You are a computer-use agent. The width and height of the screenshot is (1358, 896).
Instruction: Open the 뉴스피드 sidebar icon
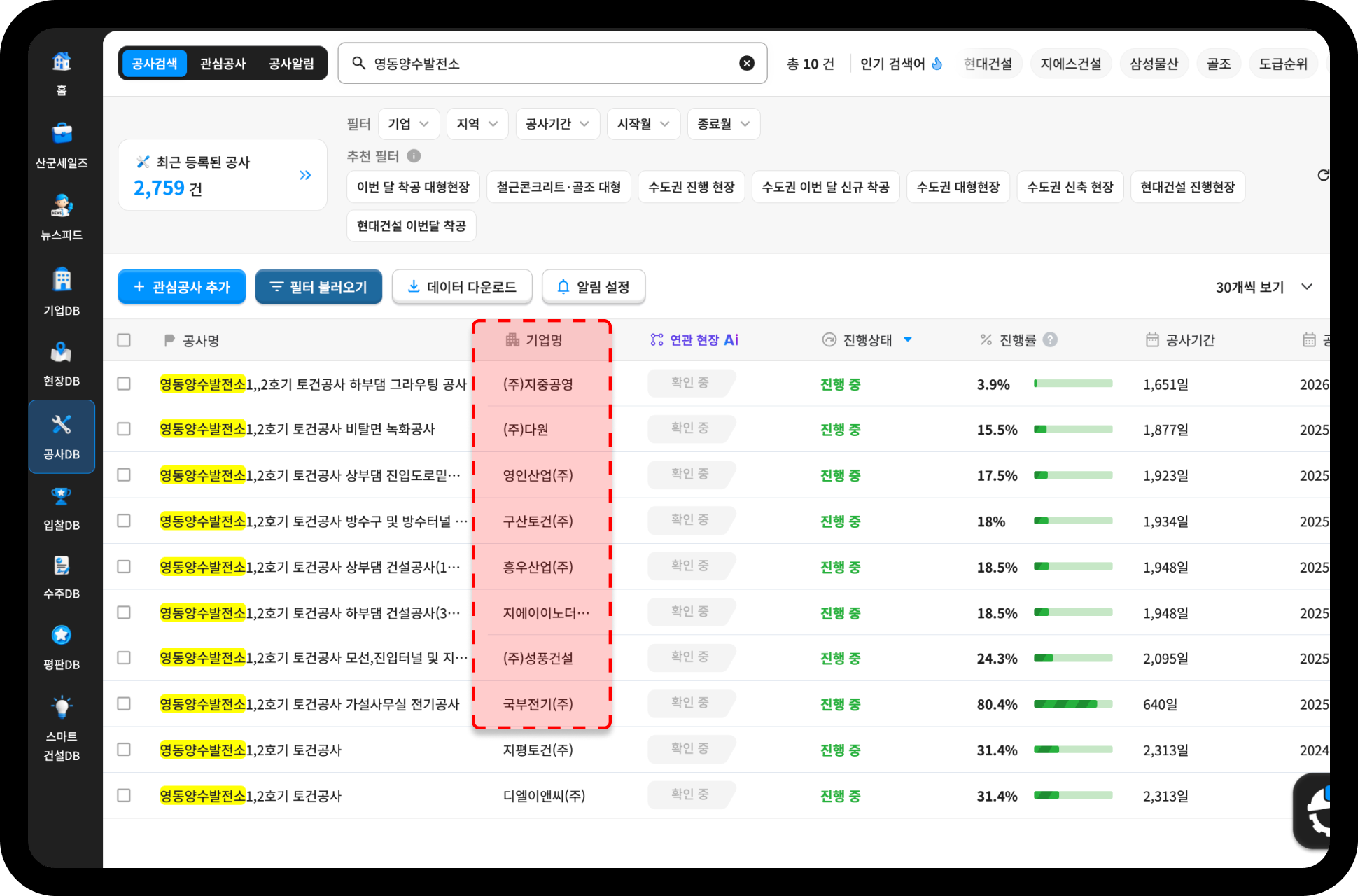click(62, 206)
